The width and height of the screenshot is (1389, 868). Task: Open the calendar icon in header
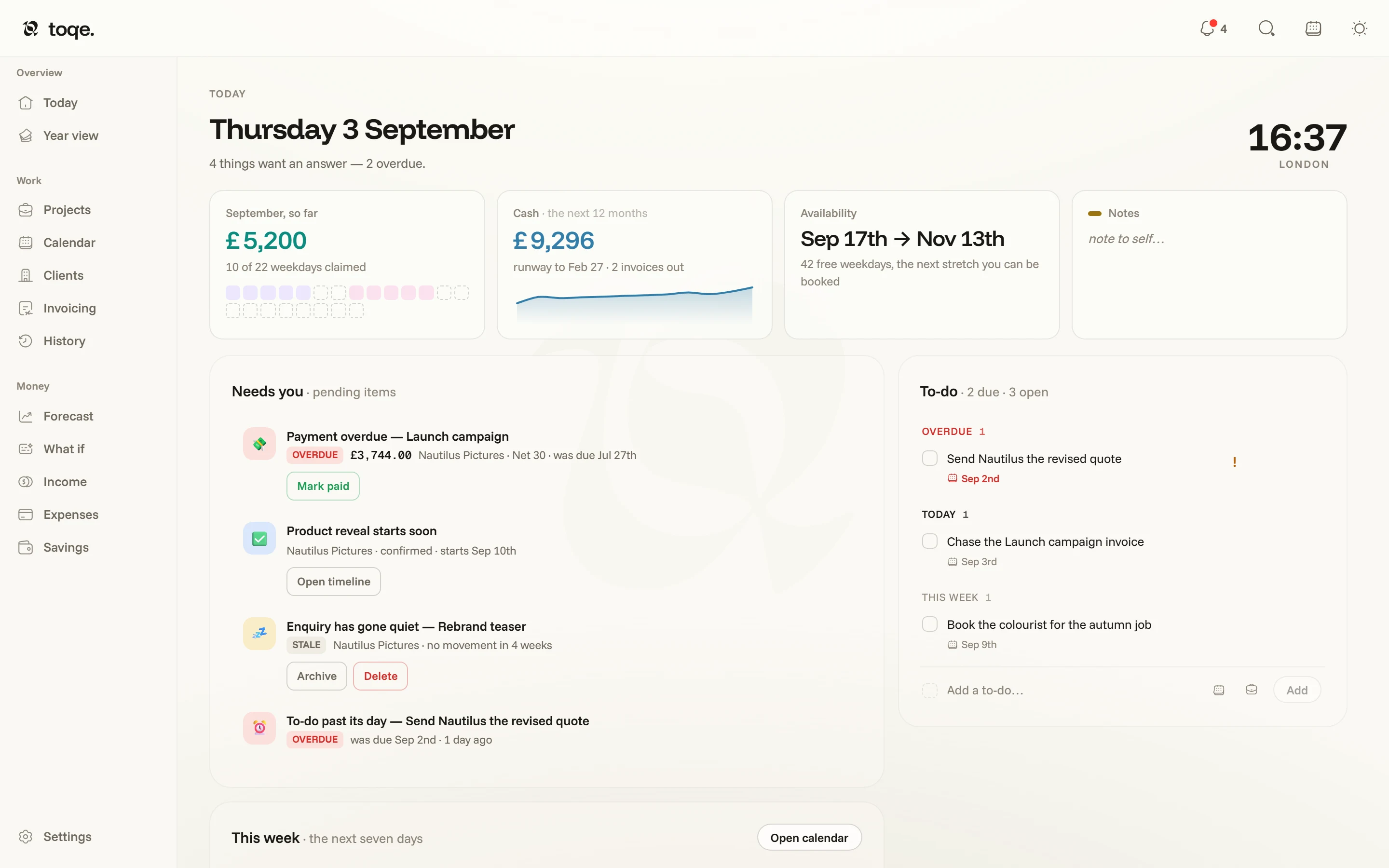click(x=1313, y=28)
